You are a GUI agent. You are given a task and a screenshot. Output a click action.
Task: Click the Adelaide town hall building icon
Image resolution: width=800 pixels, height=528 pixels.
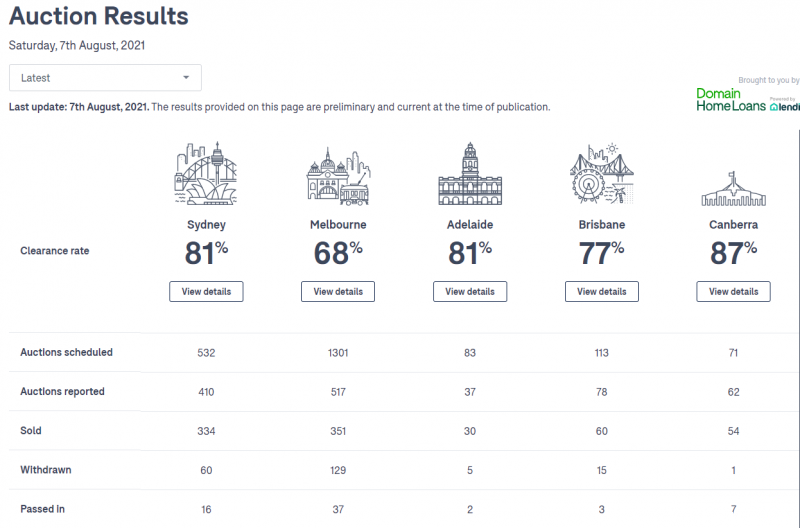[470, 173]
